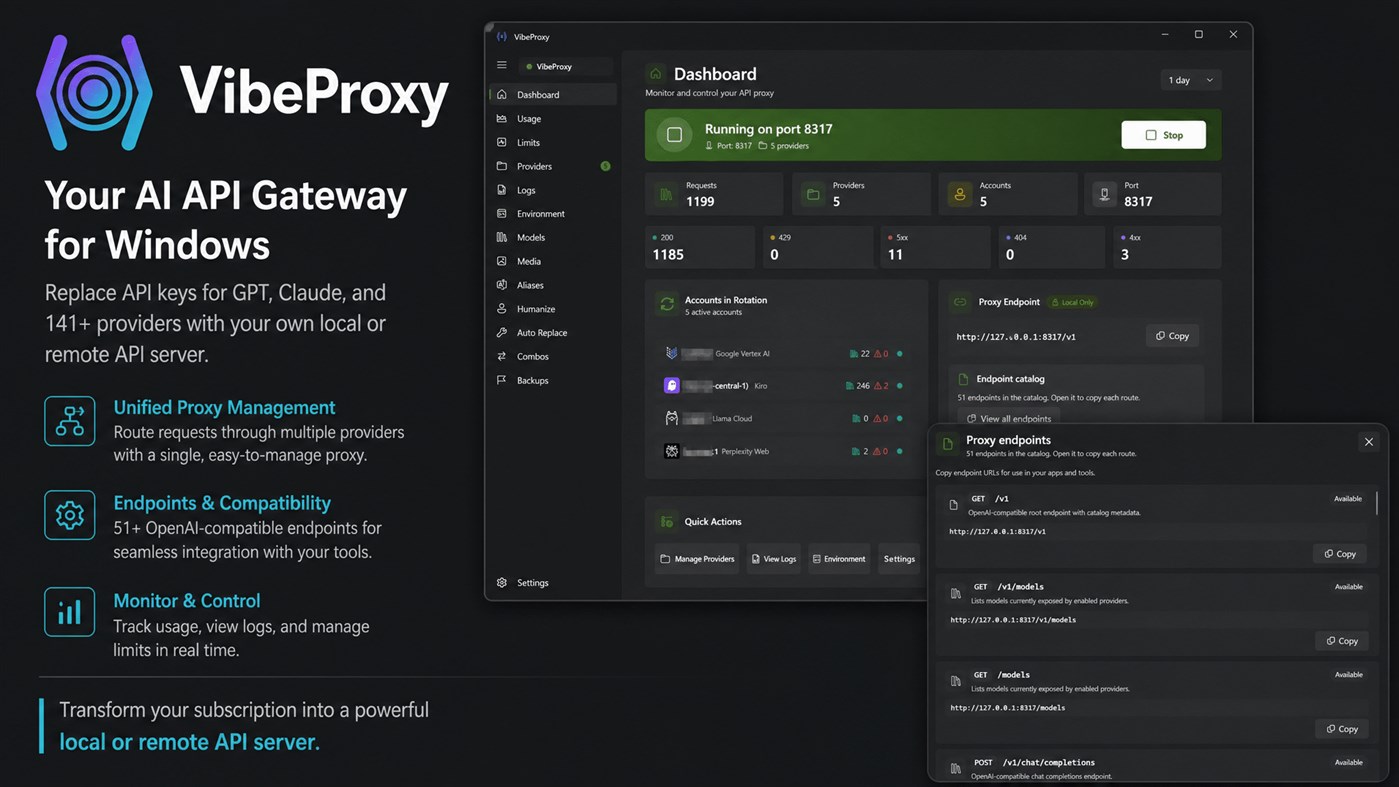
Task: Click the square status icon on green banner
Action: click(x=675, y=135)
